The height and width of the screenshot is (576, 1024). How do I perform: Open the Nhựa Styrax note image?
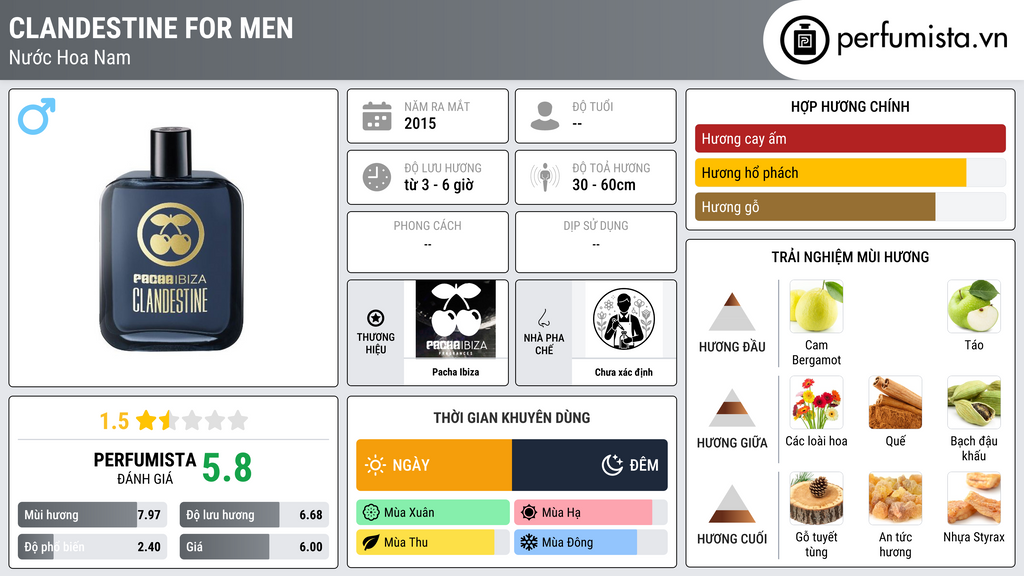click(x=974, y=499)
